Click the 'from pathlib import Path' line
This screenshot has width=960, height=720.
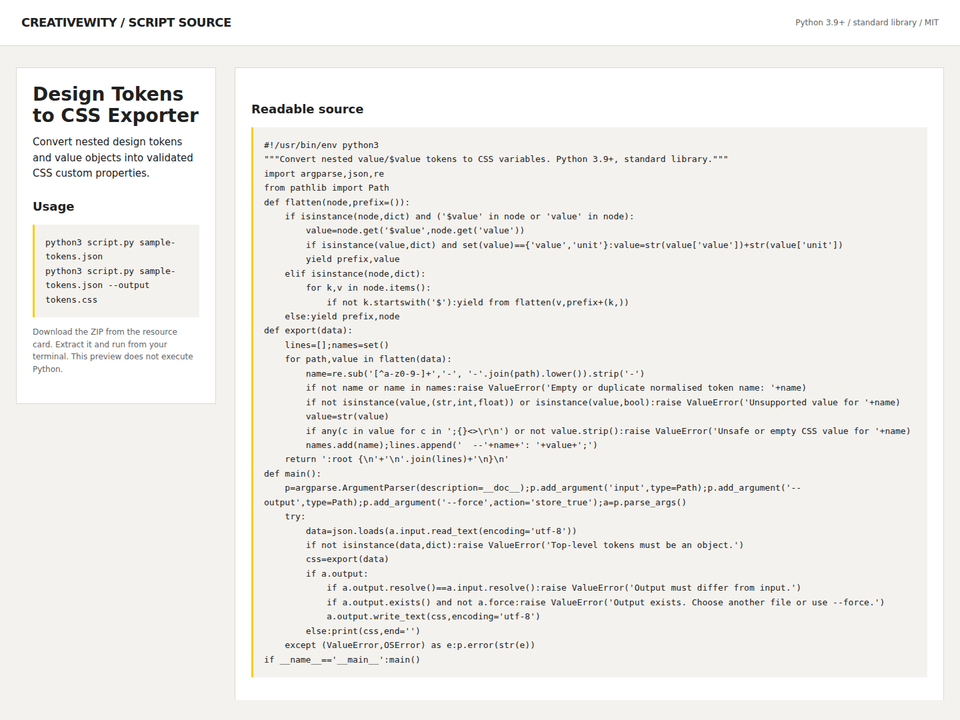(326, 188)
